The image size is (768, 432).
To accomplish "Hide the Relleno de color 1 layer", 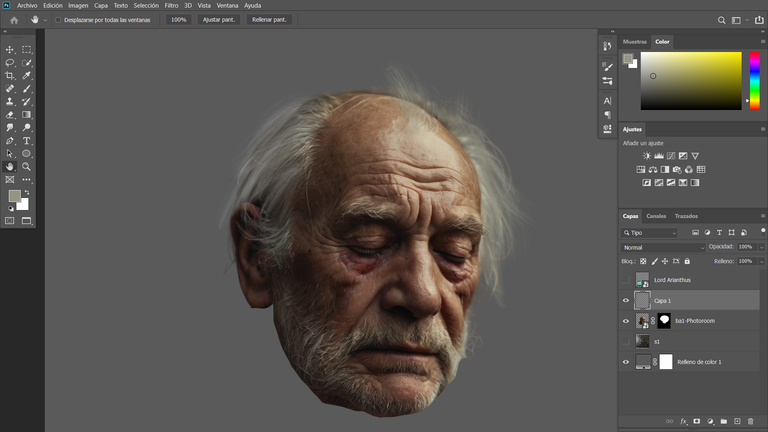I will coord(626,362).
